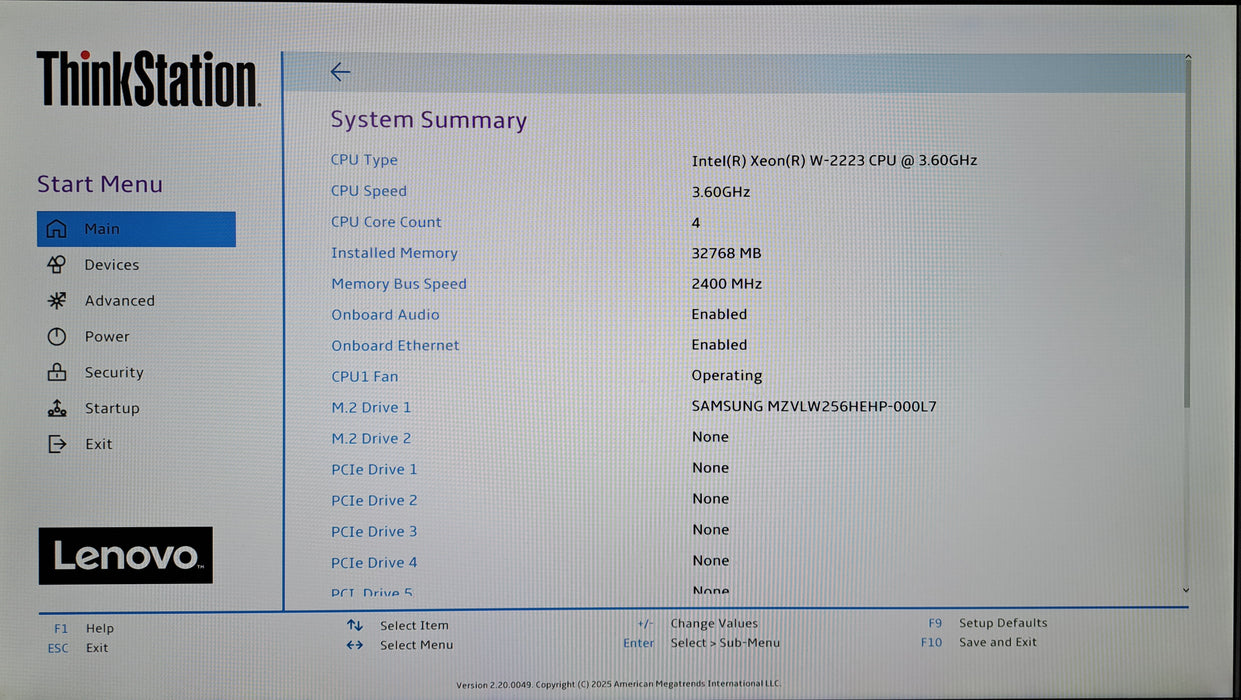Screen dimensions: 1241x700
Task: Click the vertical scrollbar thumb
Action: pos(1187,236)
